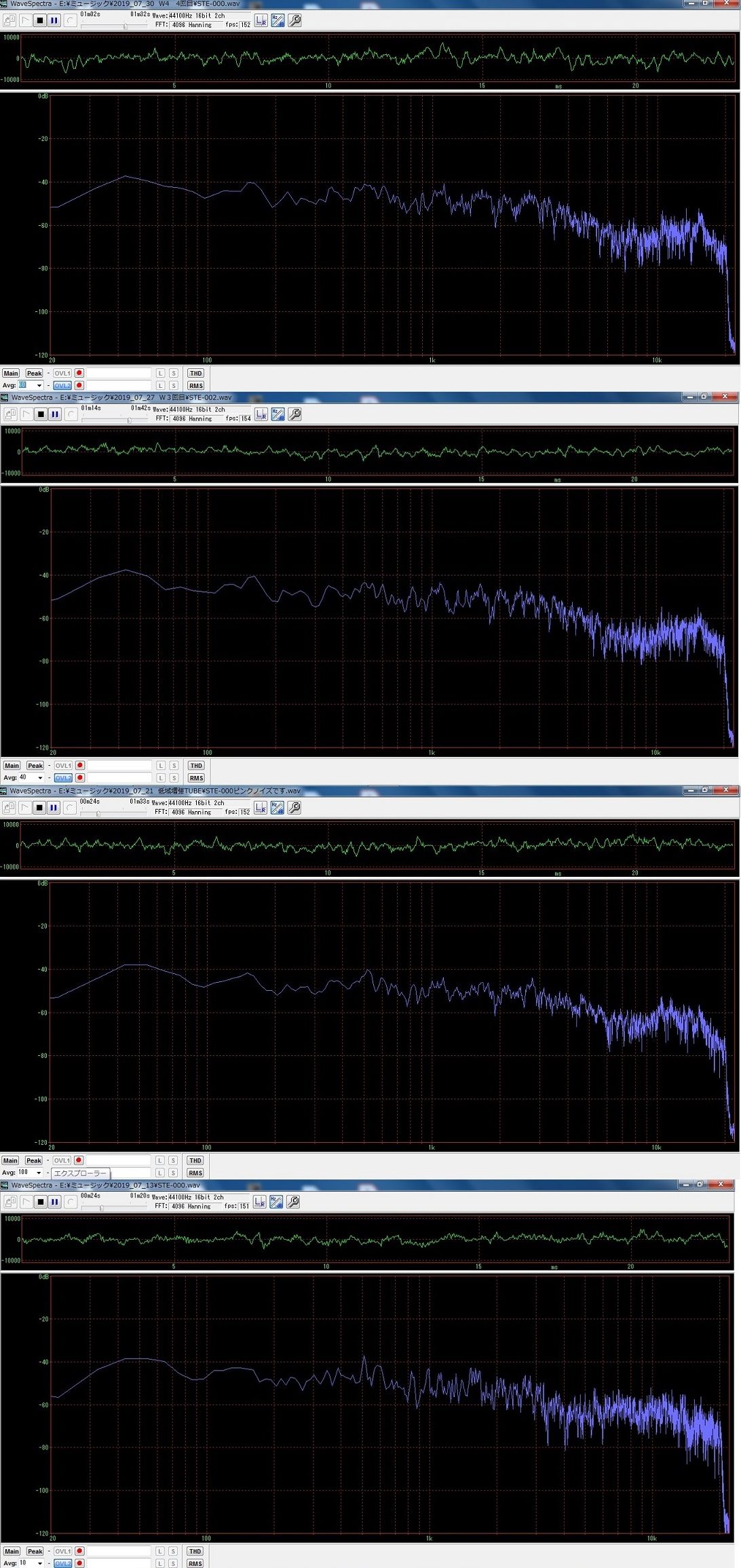Toggle OVL1 overlay in the 2019_07_30 window
The height and width of the screenshot is (1568, 741).
62,373
